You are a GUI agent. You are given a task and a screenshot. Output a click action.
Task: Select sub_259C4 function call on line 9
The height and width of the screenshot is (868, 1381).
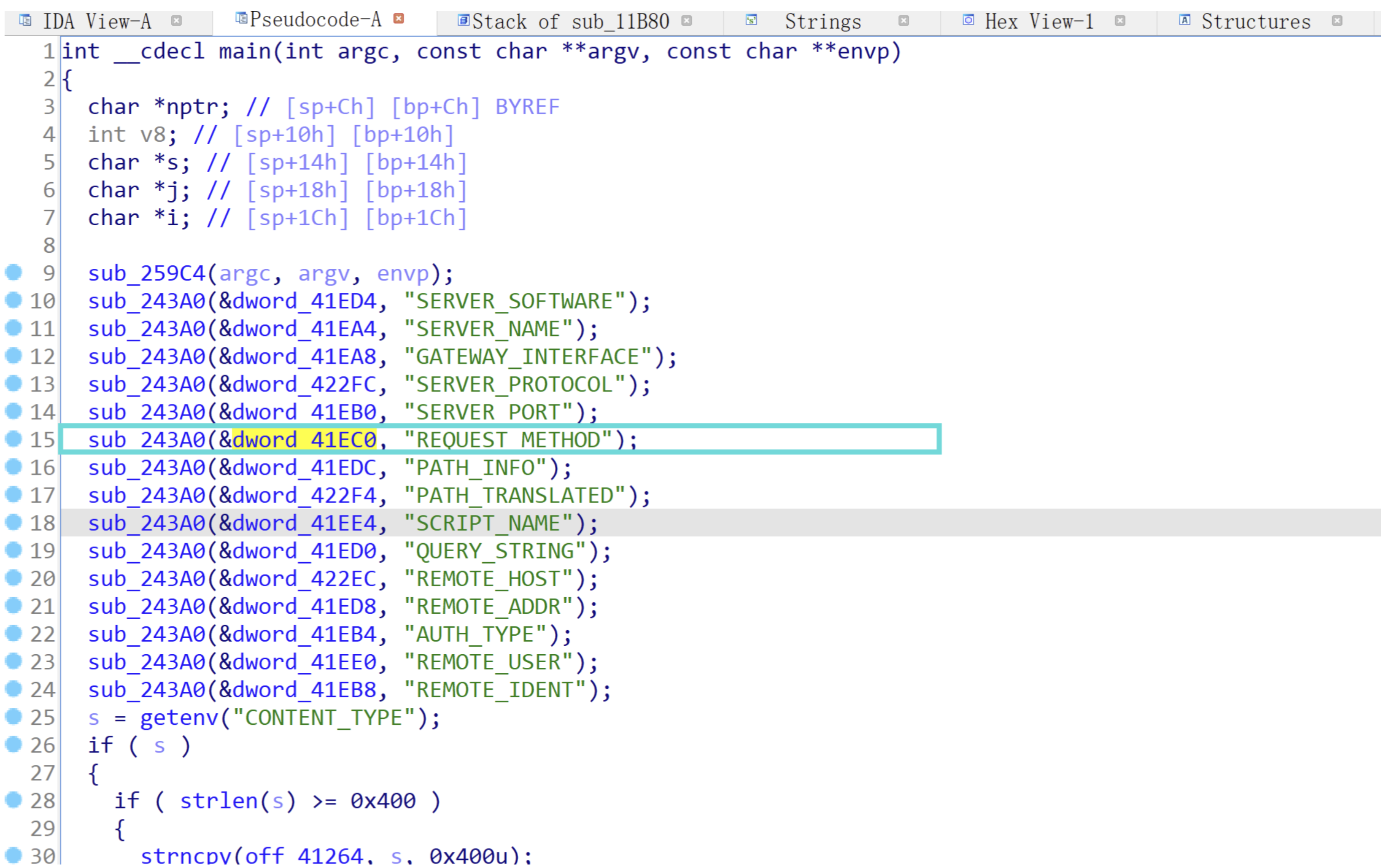click(146, 273)
